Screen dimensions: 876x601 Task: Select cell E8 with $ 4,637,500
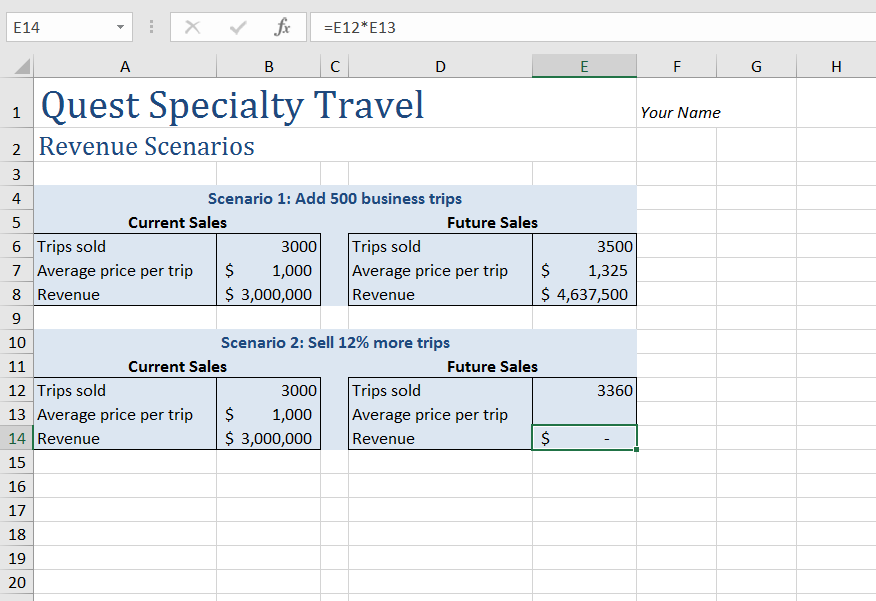pos(584,294)
